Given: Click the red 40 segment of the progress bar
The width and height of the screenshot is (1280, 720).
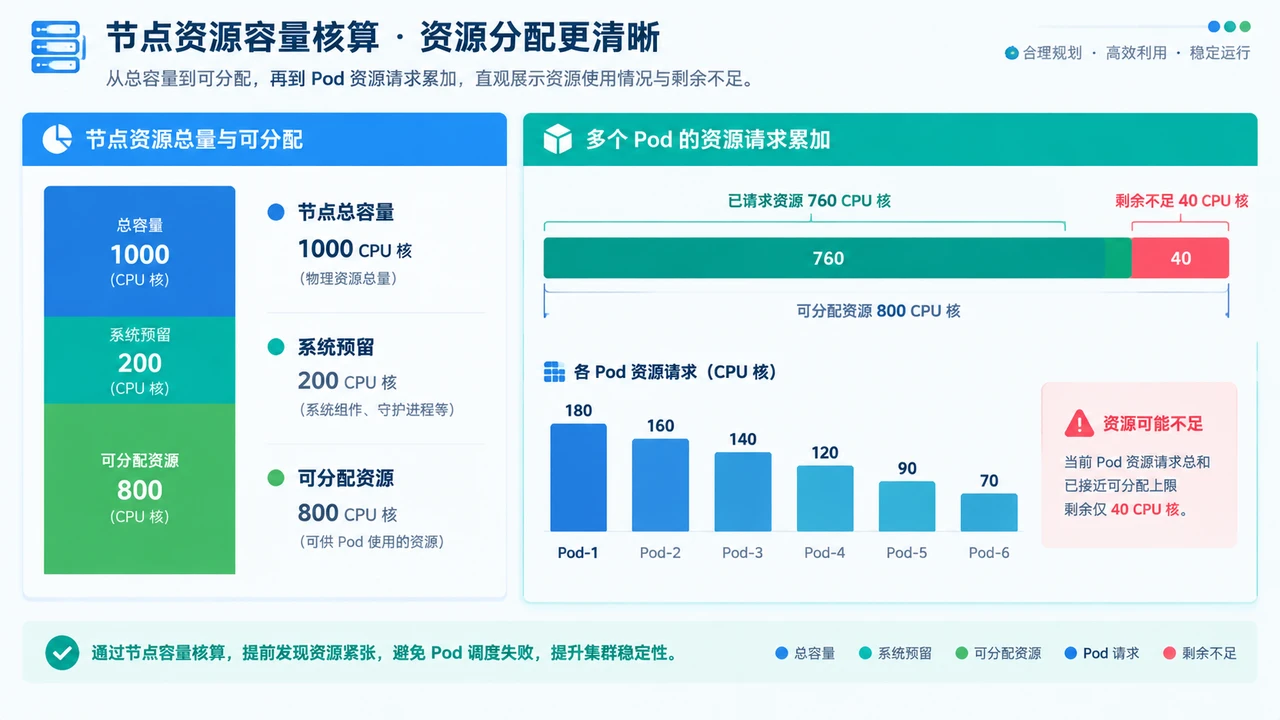Looking at the screenshot, I should [x=1180, y=258].
